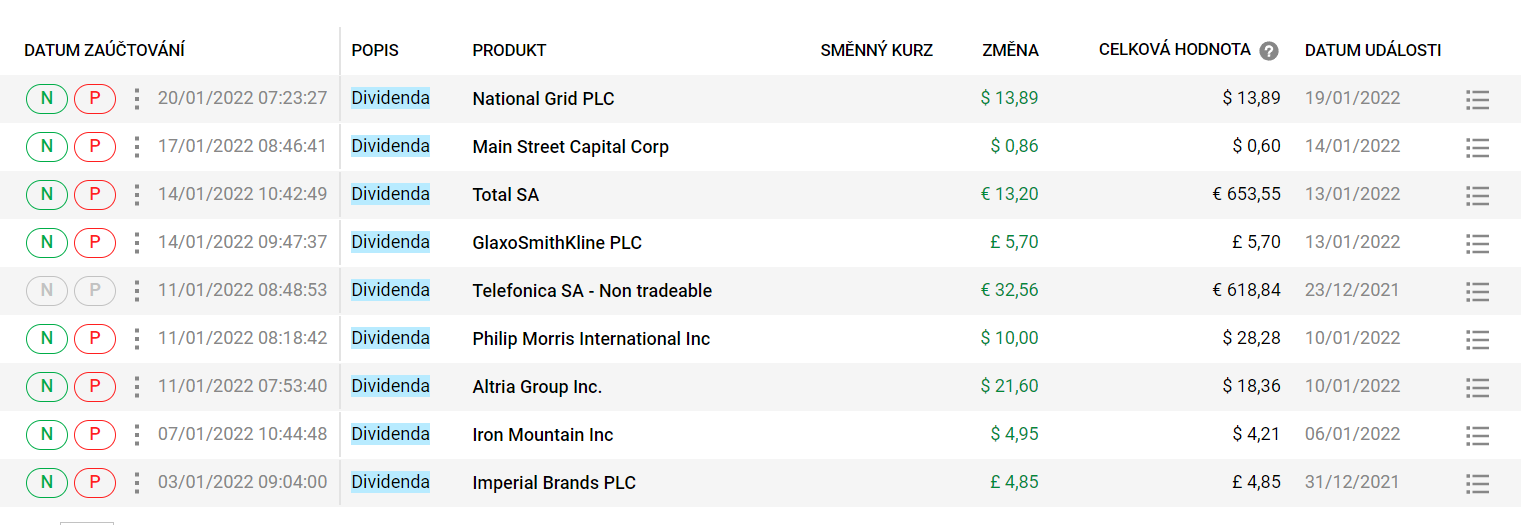This screenshot has width=1537, height=525.
Task: Open three-dot menu for Main Street Capital Corp
Action: click(137, 147)
